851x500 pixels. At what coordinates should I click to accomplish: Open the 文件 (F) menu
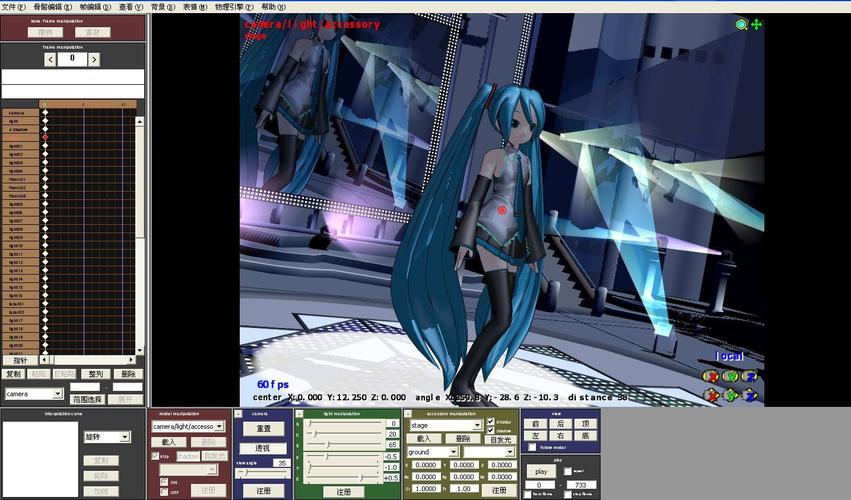(x=13, y=7)
